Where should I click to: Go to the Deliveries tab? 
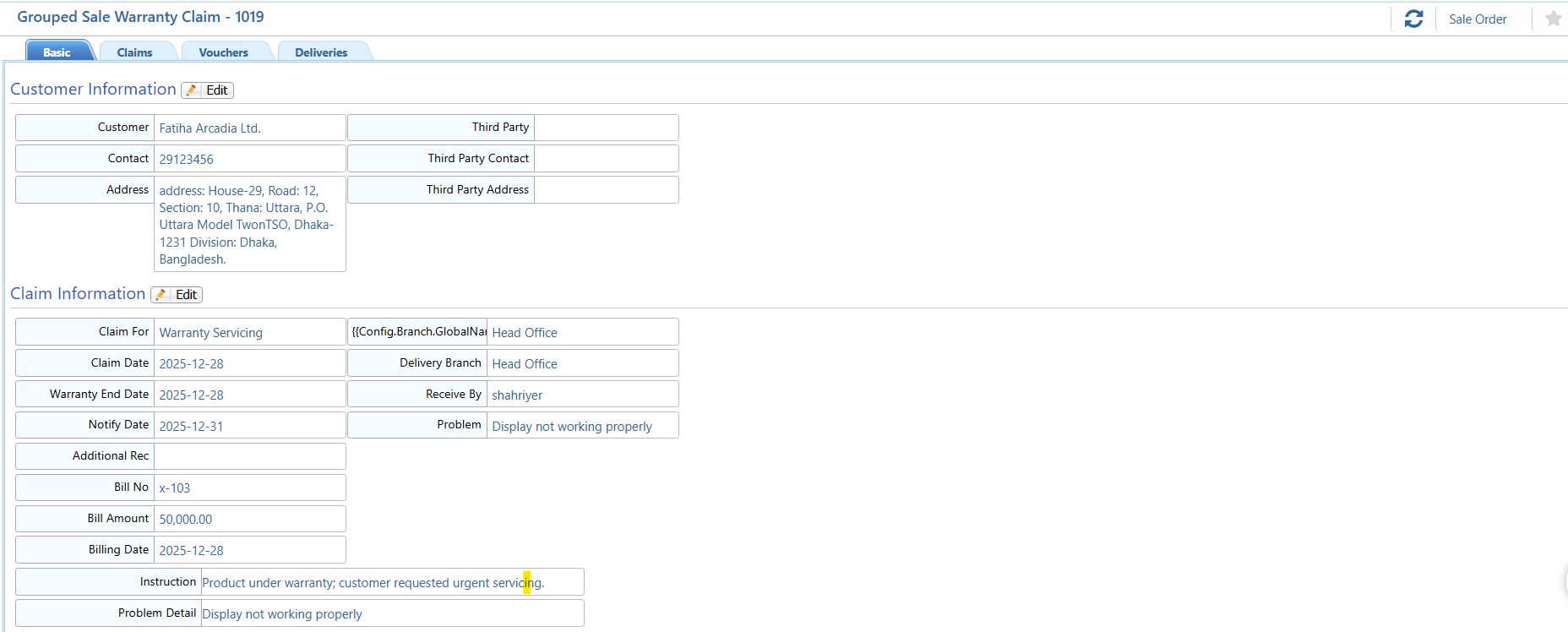click(321, 52)
